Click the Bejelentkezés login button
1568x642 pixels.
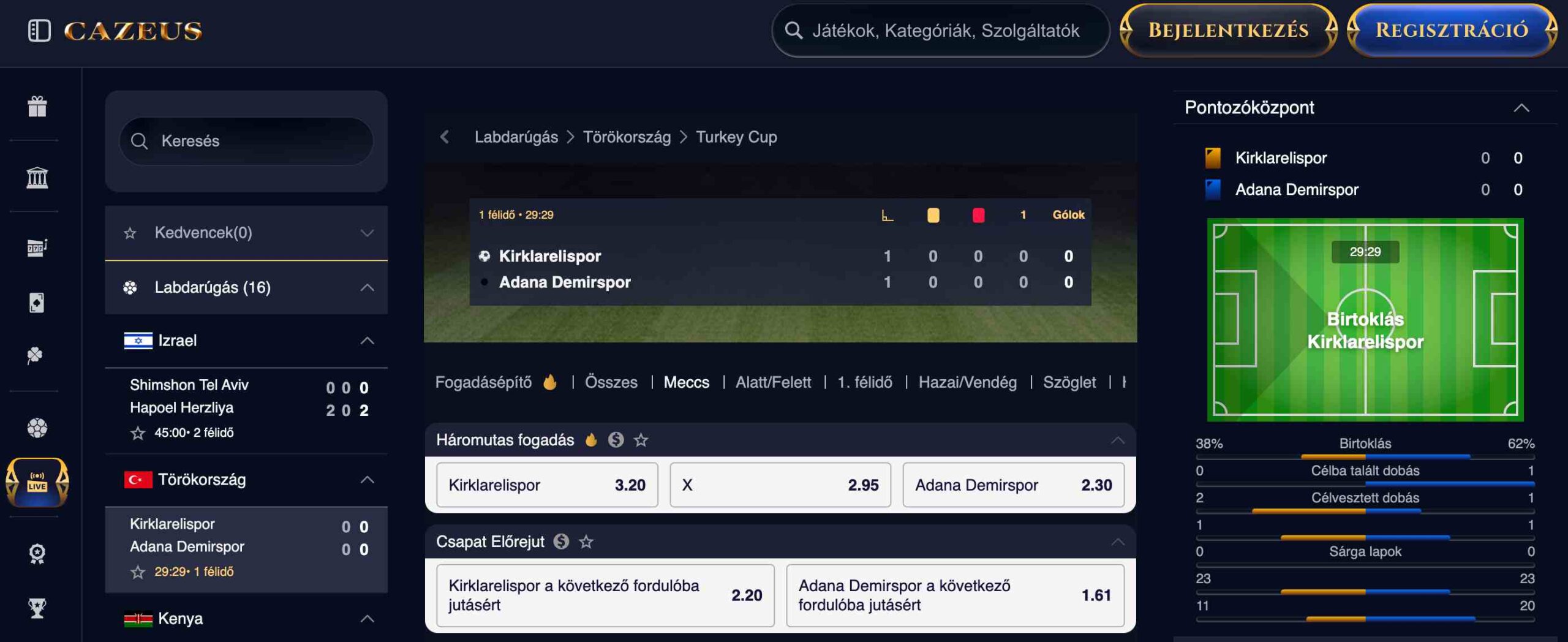point(1228,30)
